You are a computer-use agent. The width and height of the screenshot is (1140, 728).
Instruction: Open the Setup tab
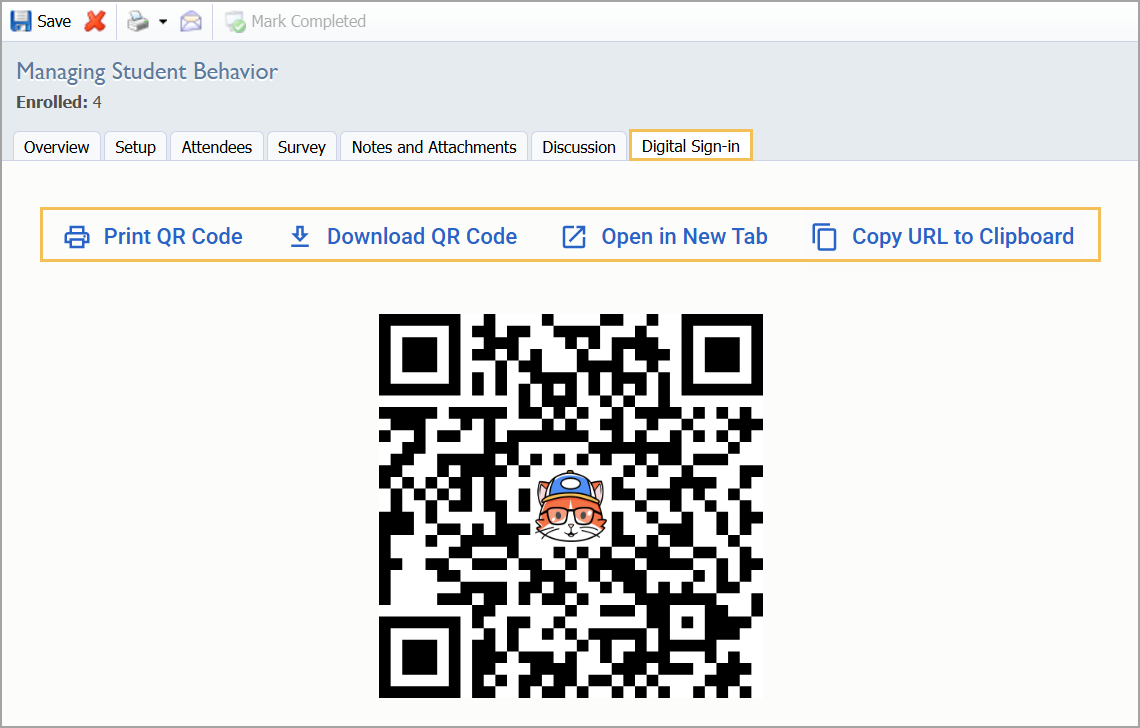point(135,147)
